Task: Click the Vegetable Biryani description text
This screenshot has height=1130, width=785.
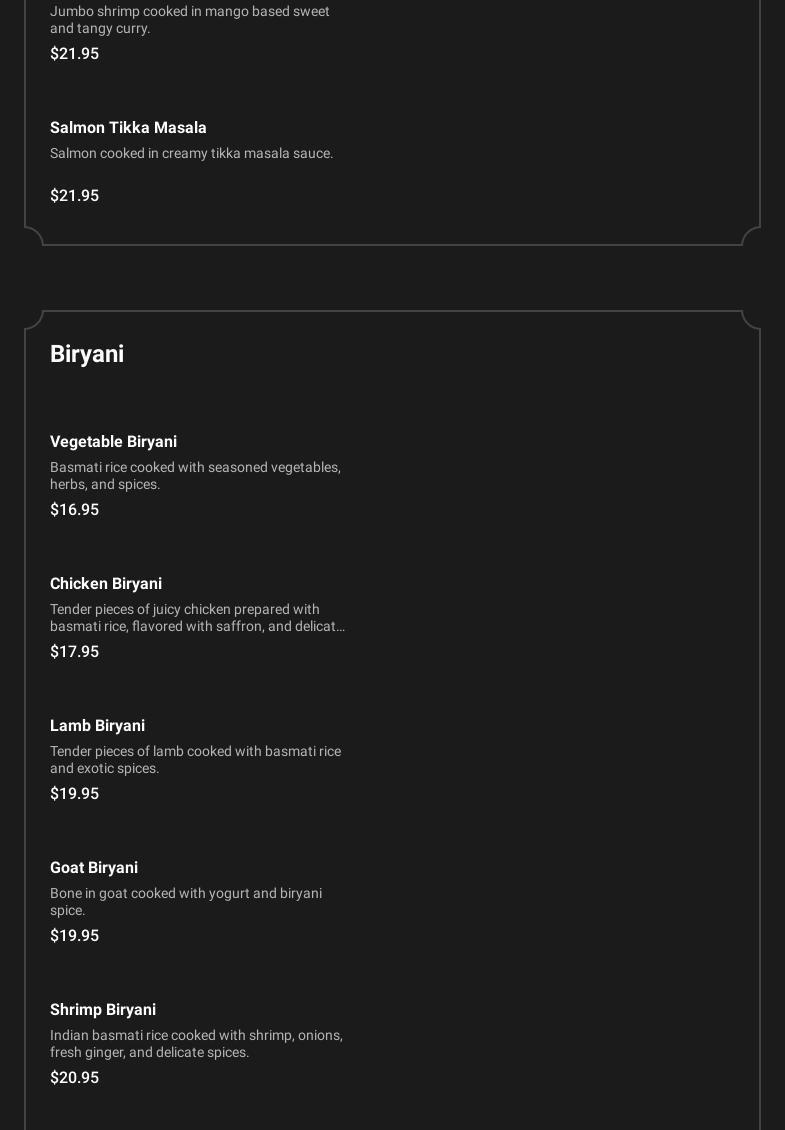Action: click(x=195, y=475)
